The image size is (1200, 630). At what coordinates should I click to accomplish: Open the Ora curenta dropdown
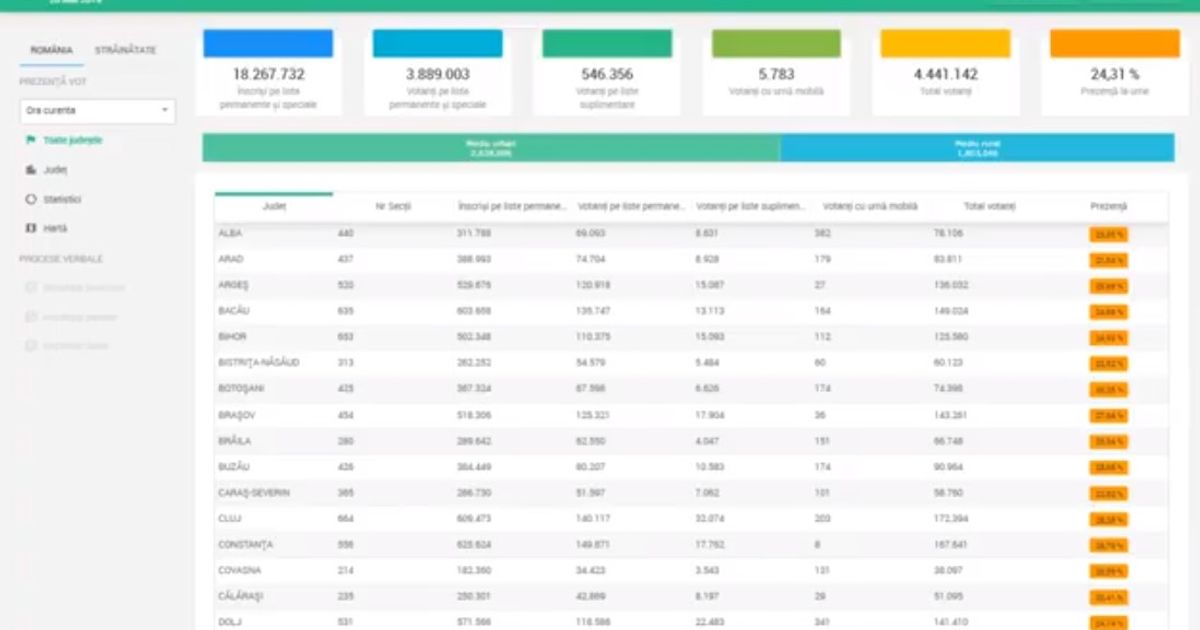click(98, 111)
